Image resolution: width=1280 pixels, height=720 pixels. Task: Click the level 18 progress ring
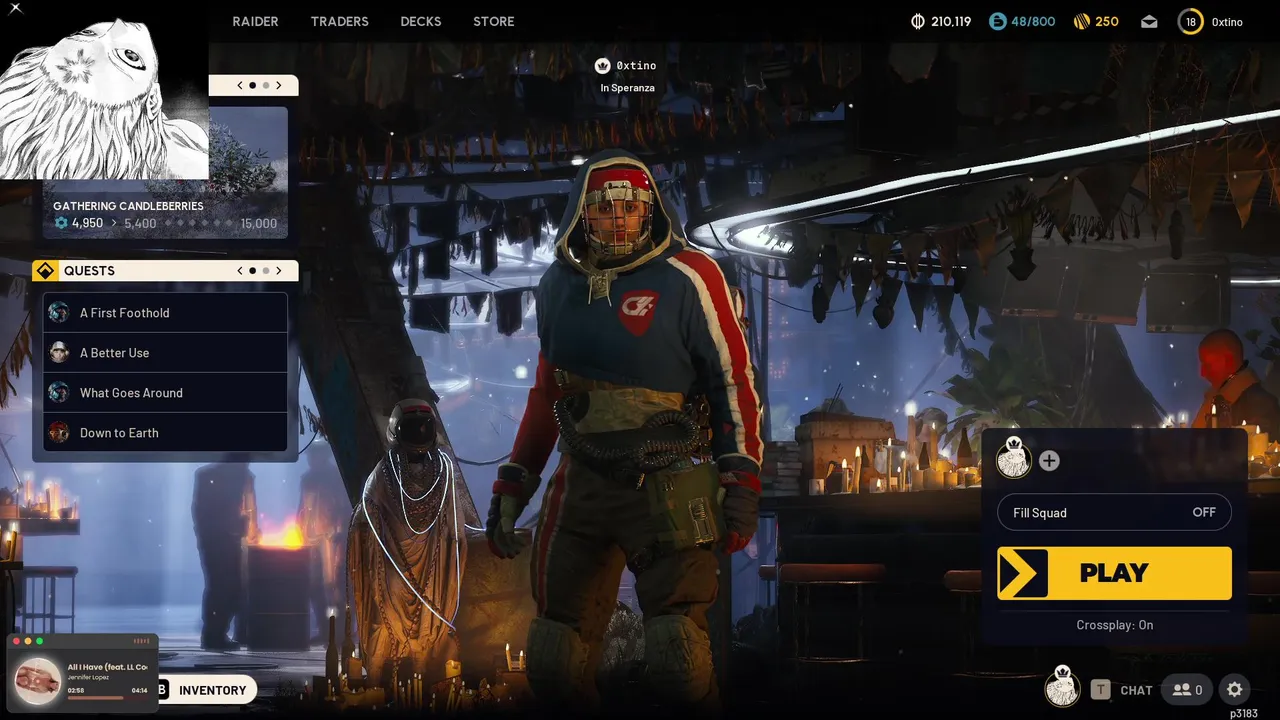click(1190, 21)
